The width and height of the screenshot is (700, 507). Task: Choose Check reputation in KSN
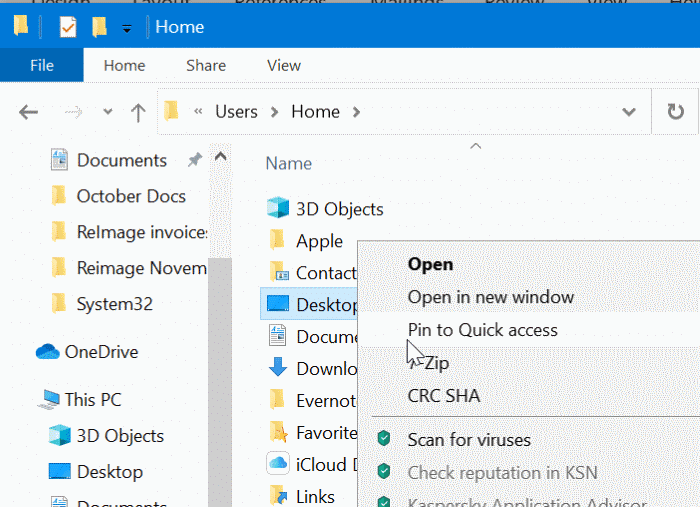point(503,473)
